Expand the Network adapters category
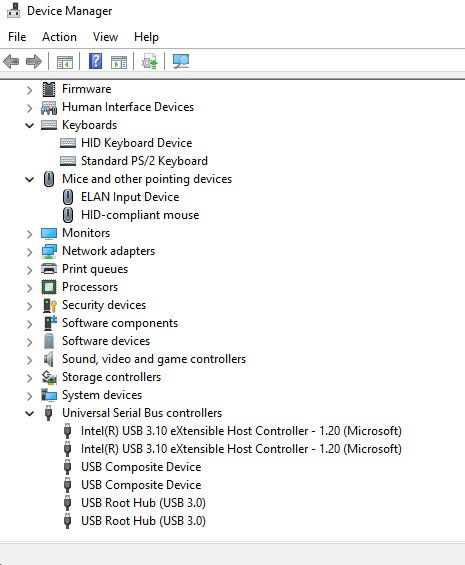 [30, 252]
